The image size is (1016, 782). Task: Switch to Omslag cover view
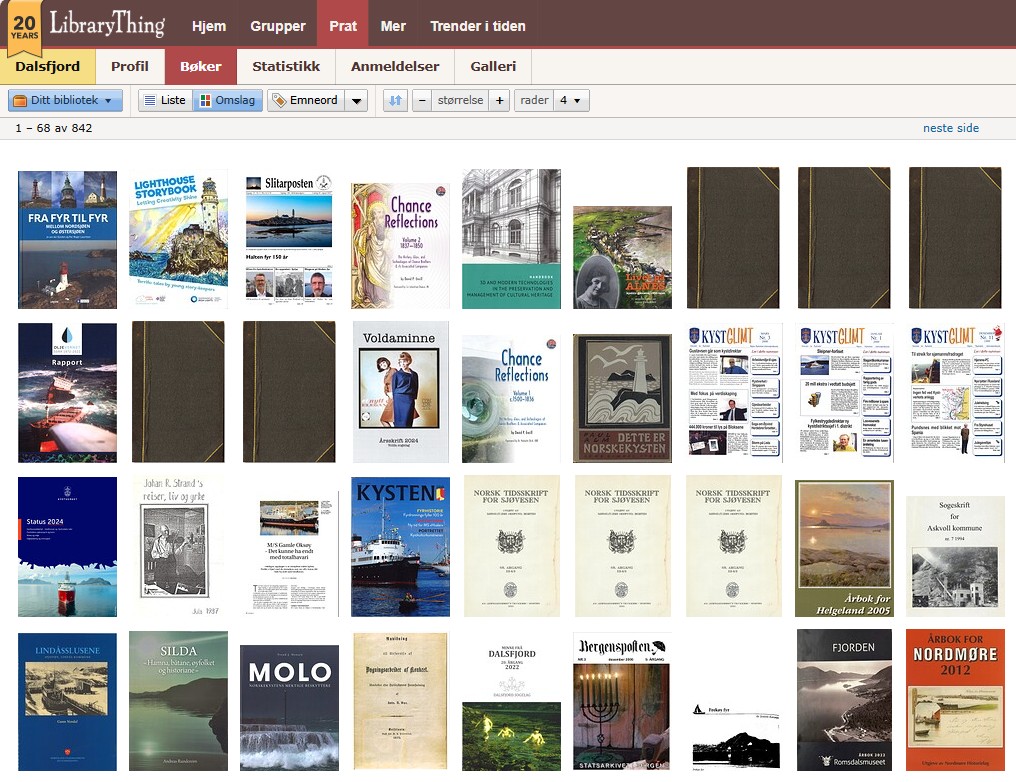227,100
